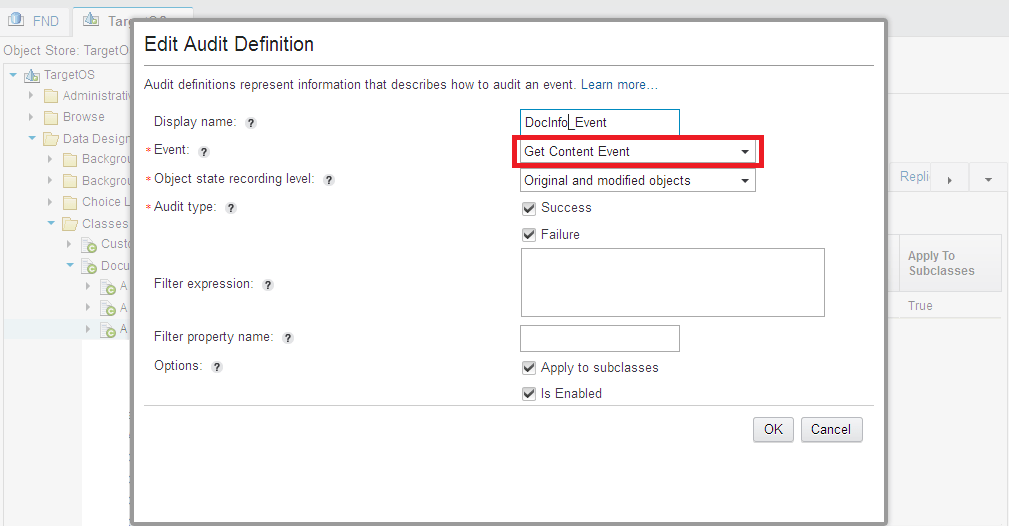Click help icon next to Audit type

(231, 208)
